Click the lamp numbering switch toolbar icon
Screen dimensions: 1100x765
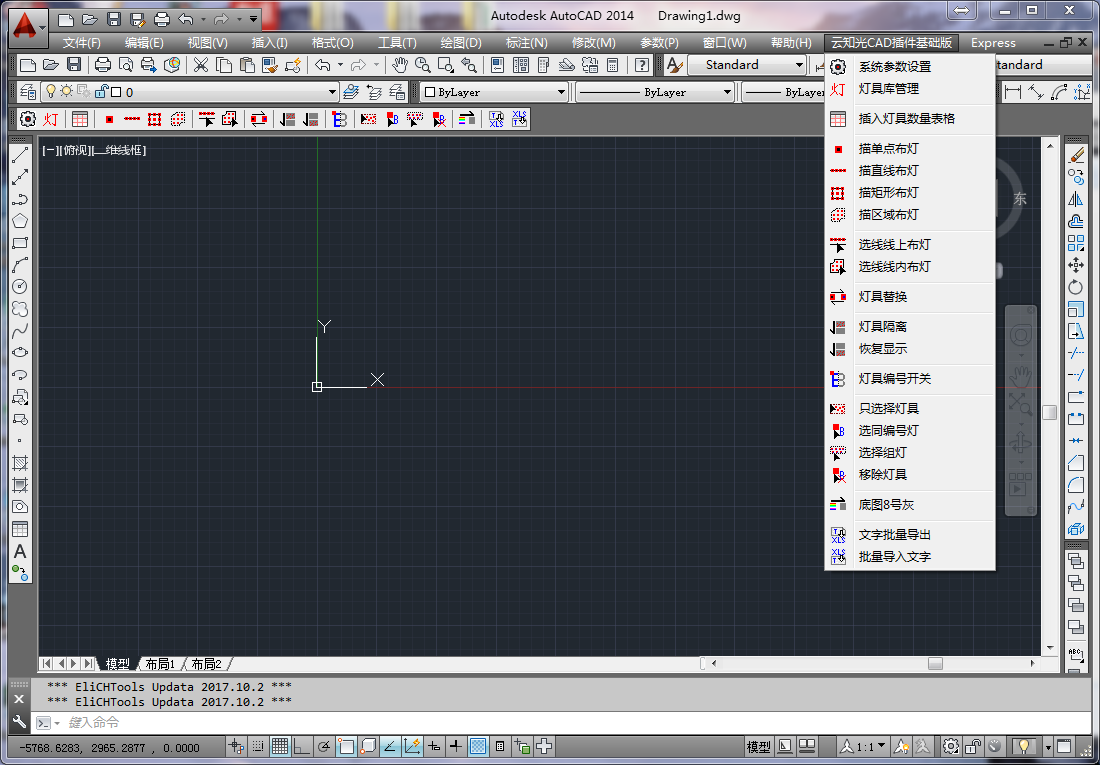click(x=340, y=119)
